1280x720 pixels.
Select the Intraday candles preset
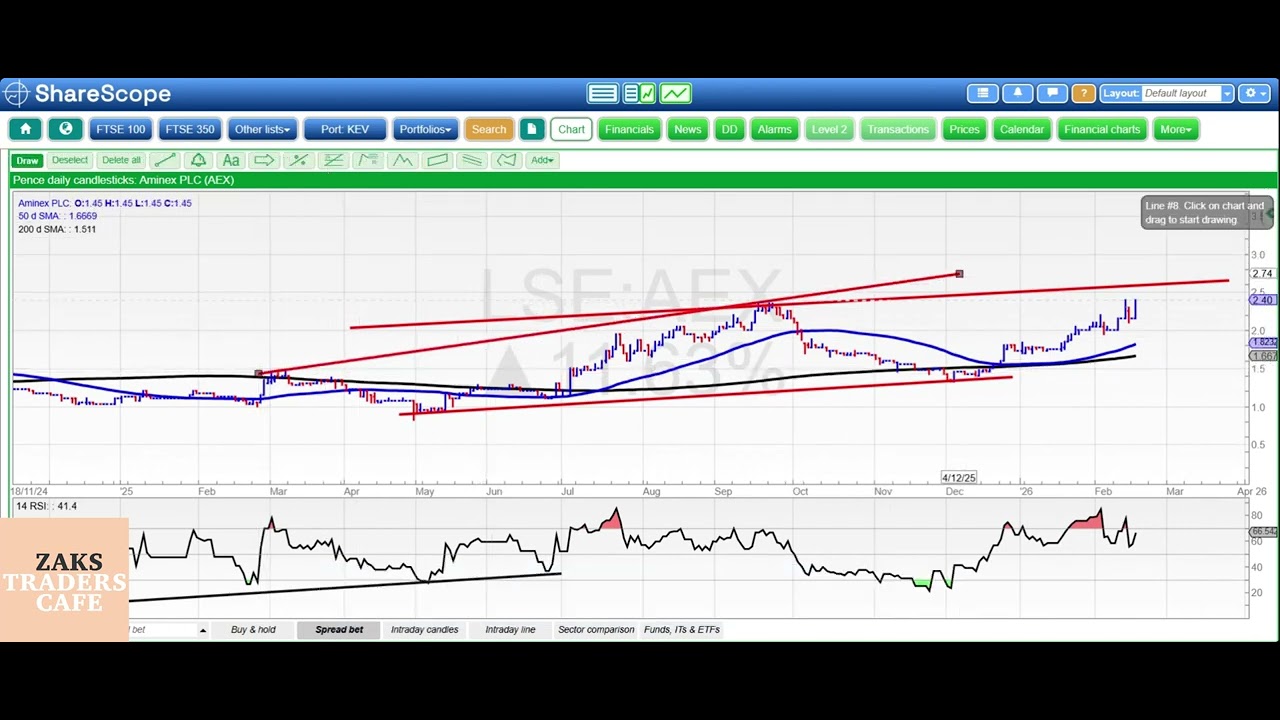pos(425,630)
